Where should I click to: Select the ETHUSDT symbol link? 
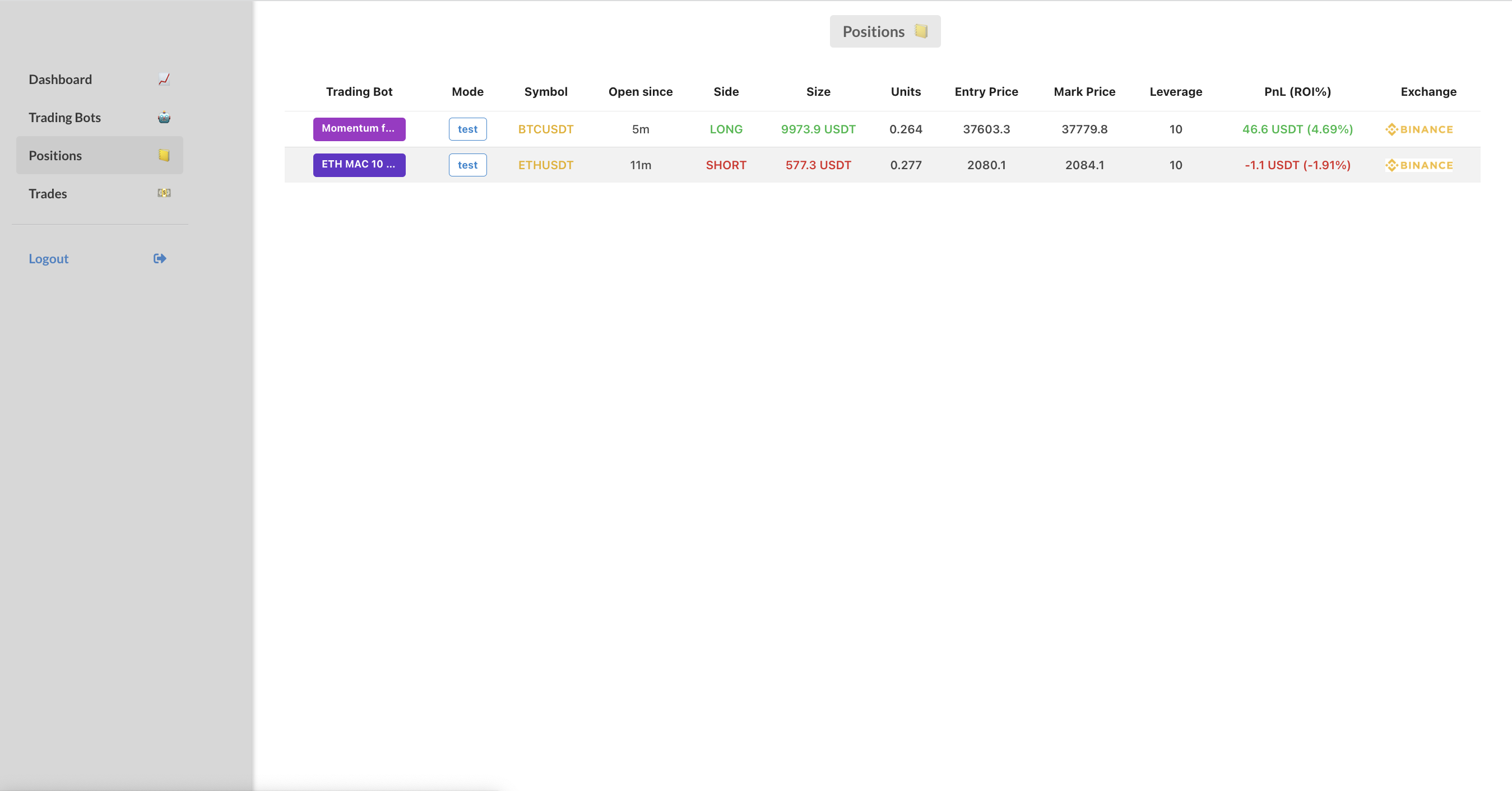coord(545,165)
